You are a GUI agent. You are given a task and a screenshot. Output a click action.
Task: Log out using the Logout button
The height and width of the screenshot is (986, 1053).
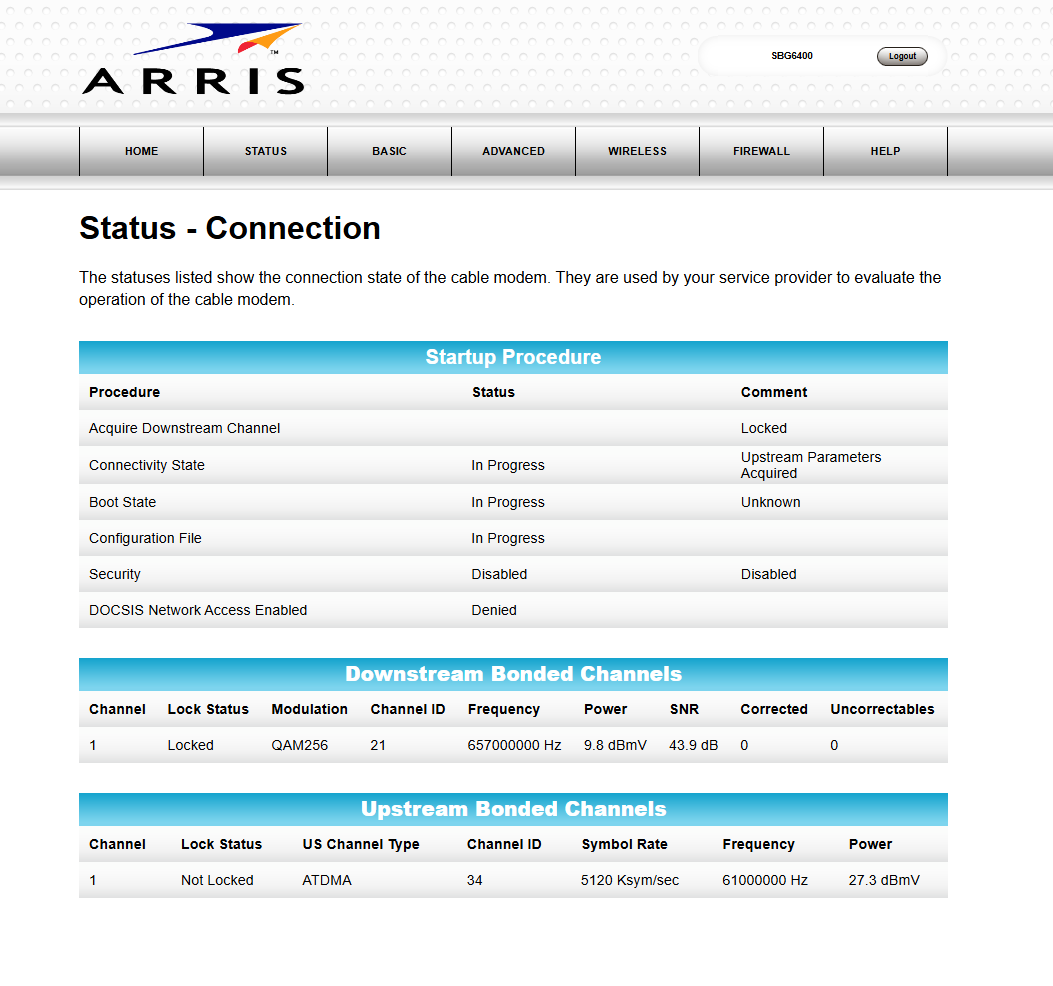coord(902,56)
